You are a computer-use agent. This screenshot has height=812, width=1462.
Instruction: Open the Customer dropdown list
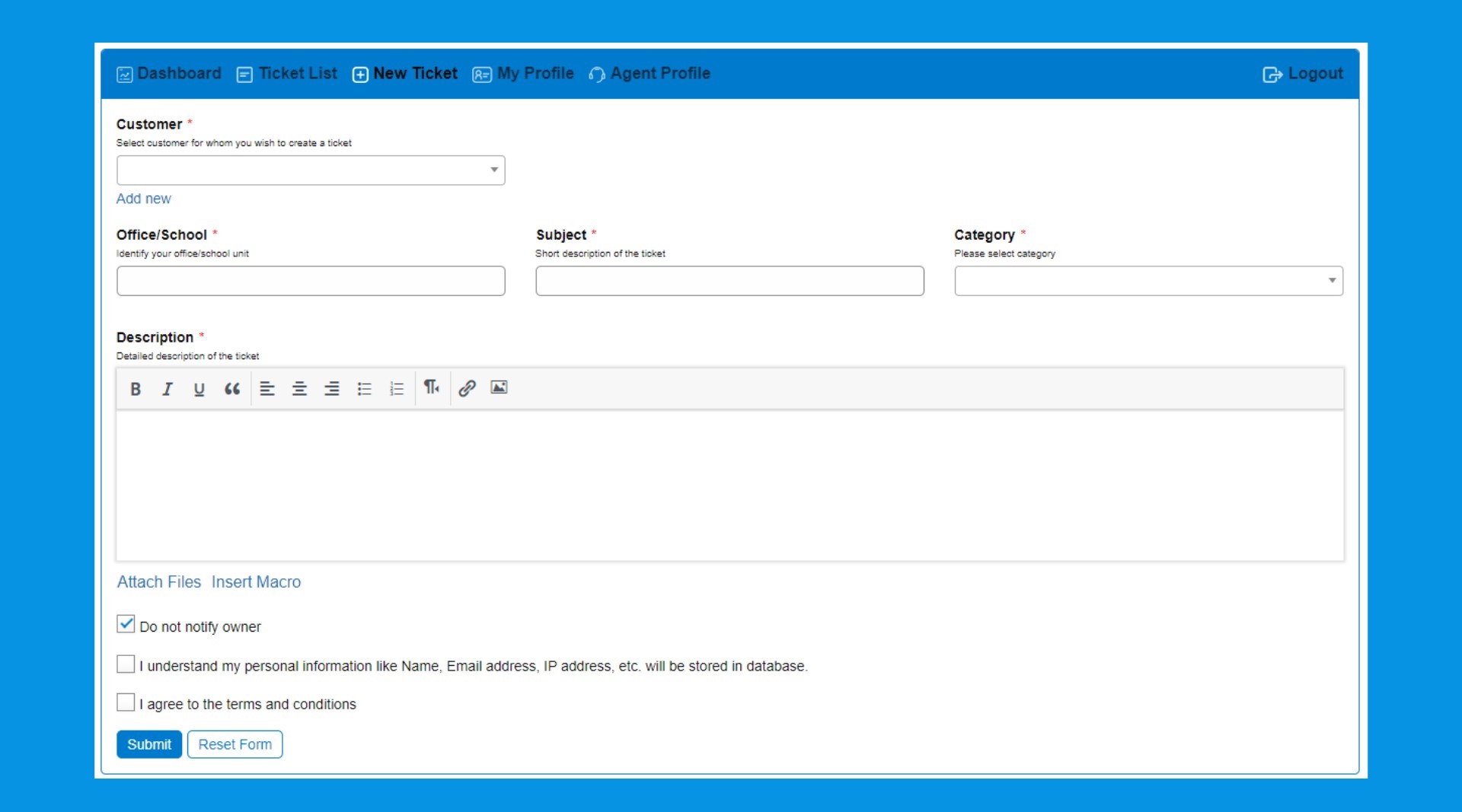311,170
